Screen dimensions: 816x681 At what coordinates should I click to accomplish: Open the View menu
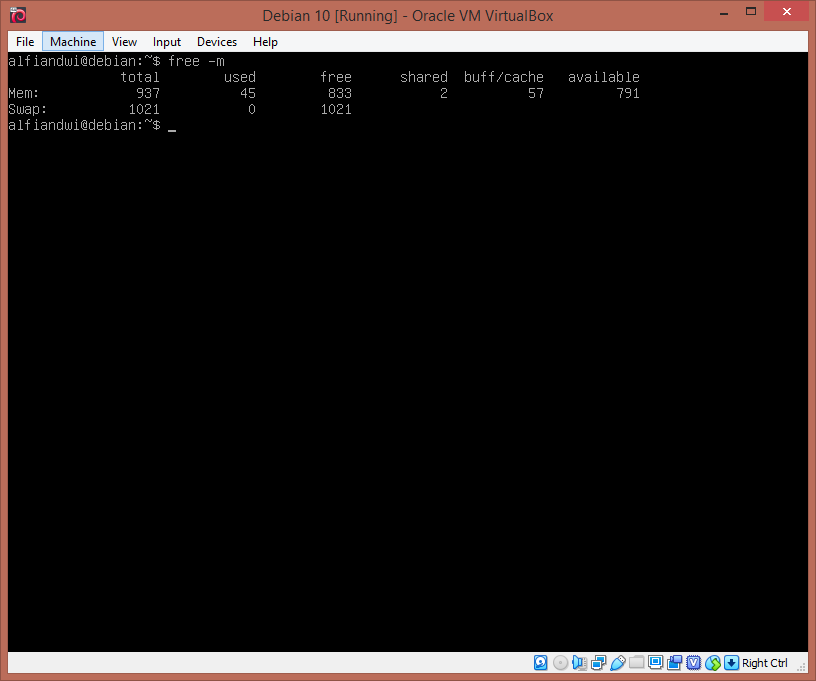pos(124,42)
